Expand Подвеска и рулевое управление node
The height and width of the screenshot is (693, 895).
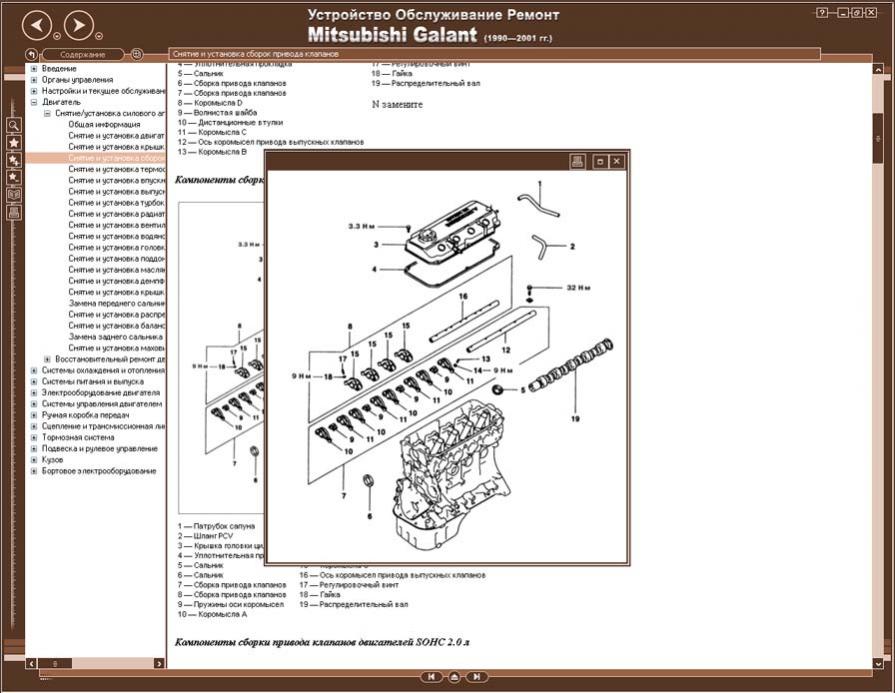click(34, 449)
